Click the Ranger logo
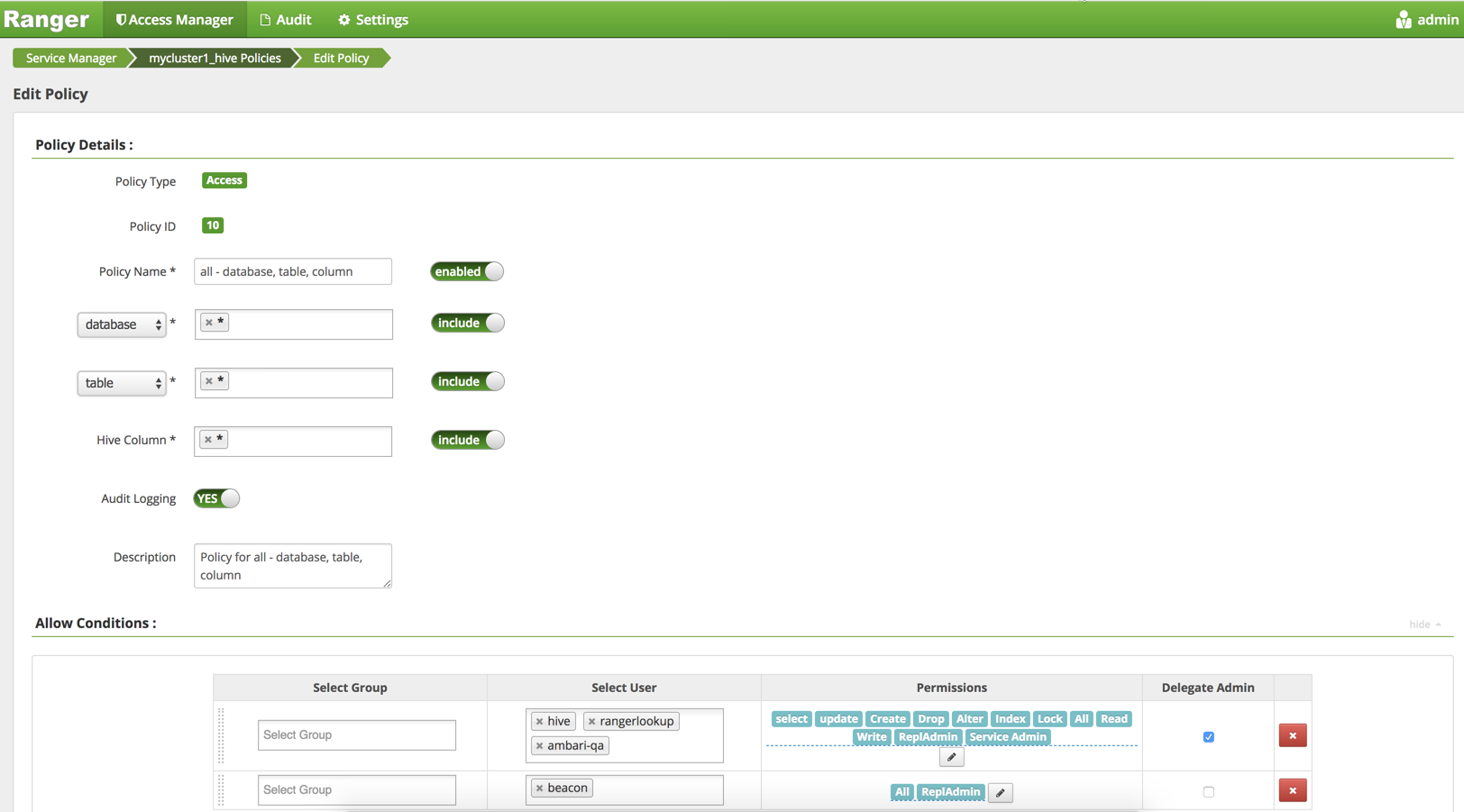This screenshot has height=812, width=1464. [x=47, y=19]
